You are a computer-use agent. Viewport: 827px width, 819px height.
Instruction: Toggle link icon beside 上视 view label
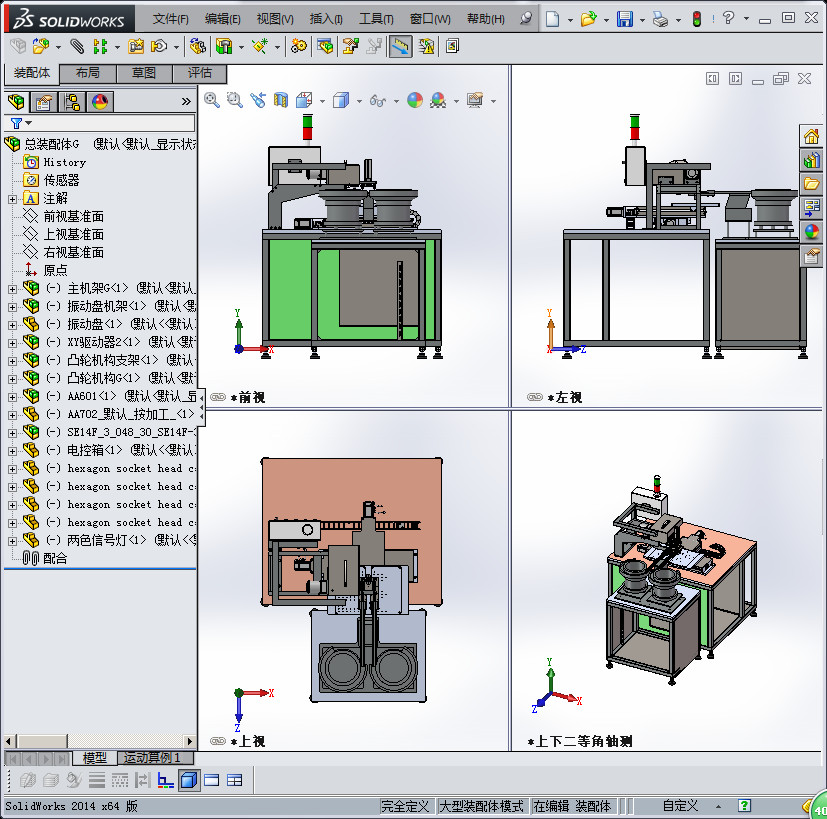tap(218, 741)
